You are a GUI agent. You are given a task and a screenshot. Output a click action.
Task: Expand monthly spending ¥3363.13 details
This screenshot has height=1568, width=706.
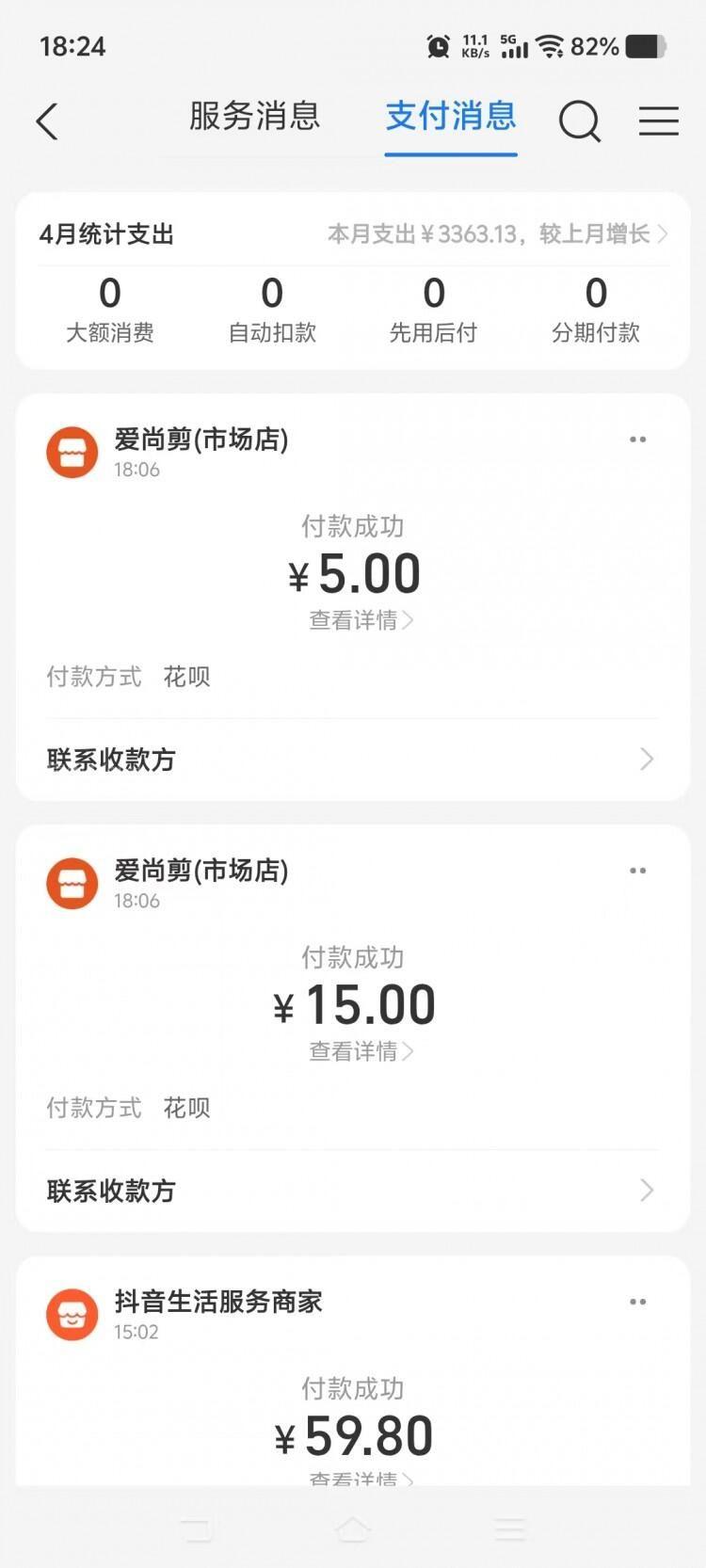pos(497,234)
